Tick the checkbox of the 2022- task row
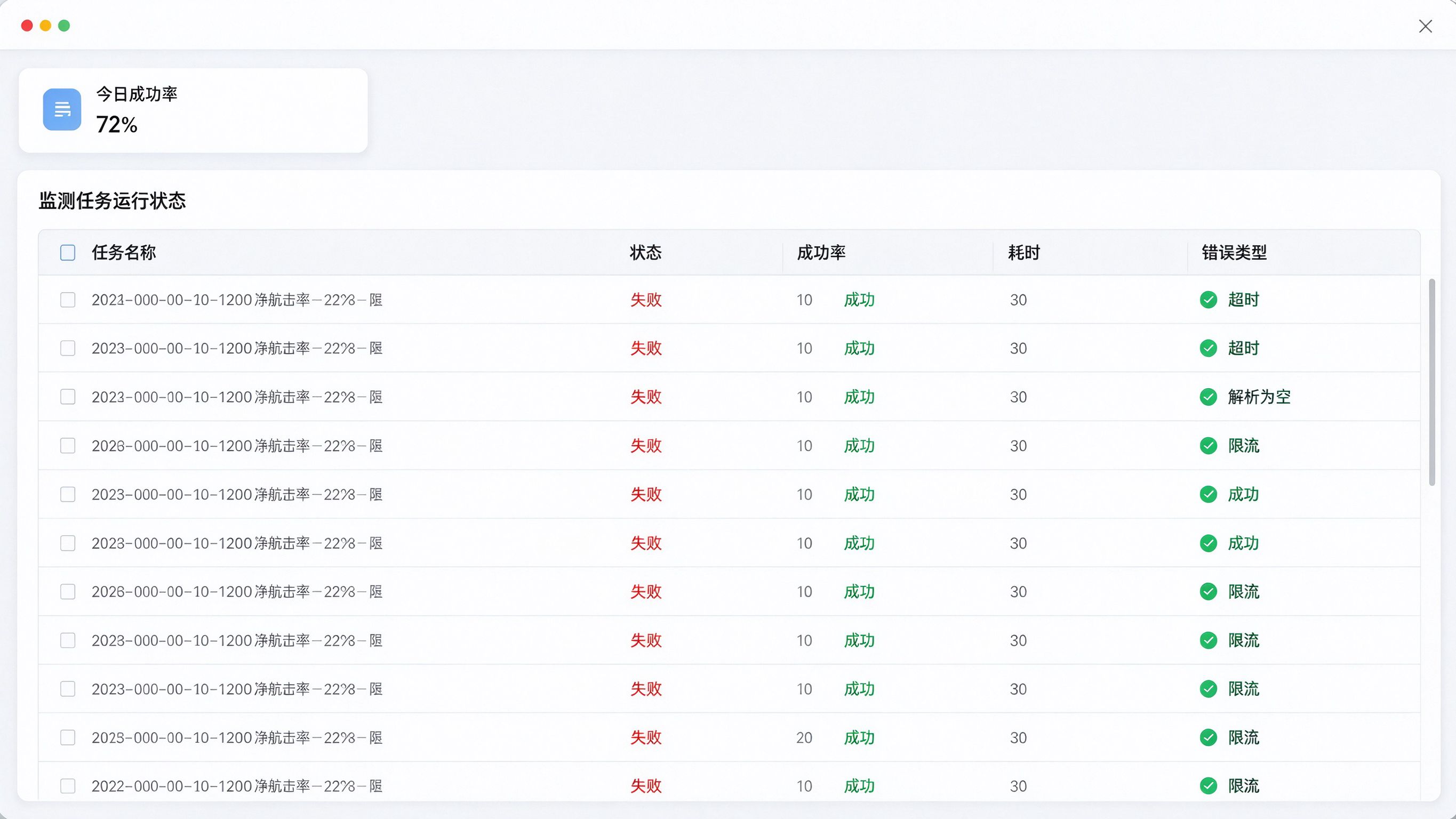Image resolution: width=1456 pixels, height=819 pixels. tap(68, 786)
